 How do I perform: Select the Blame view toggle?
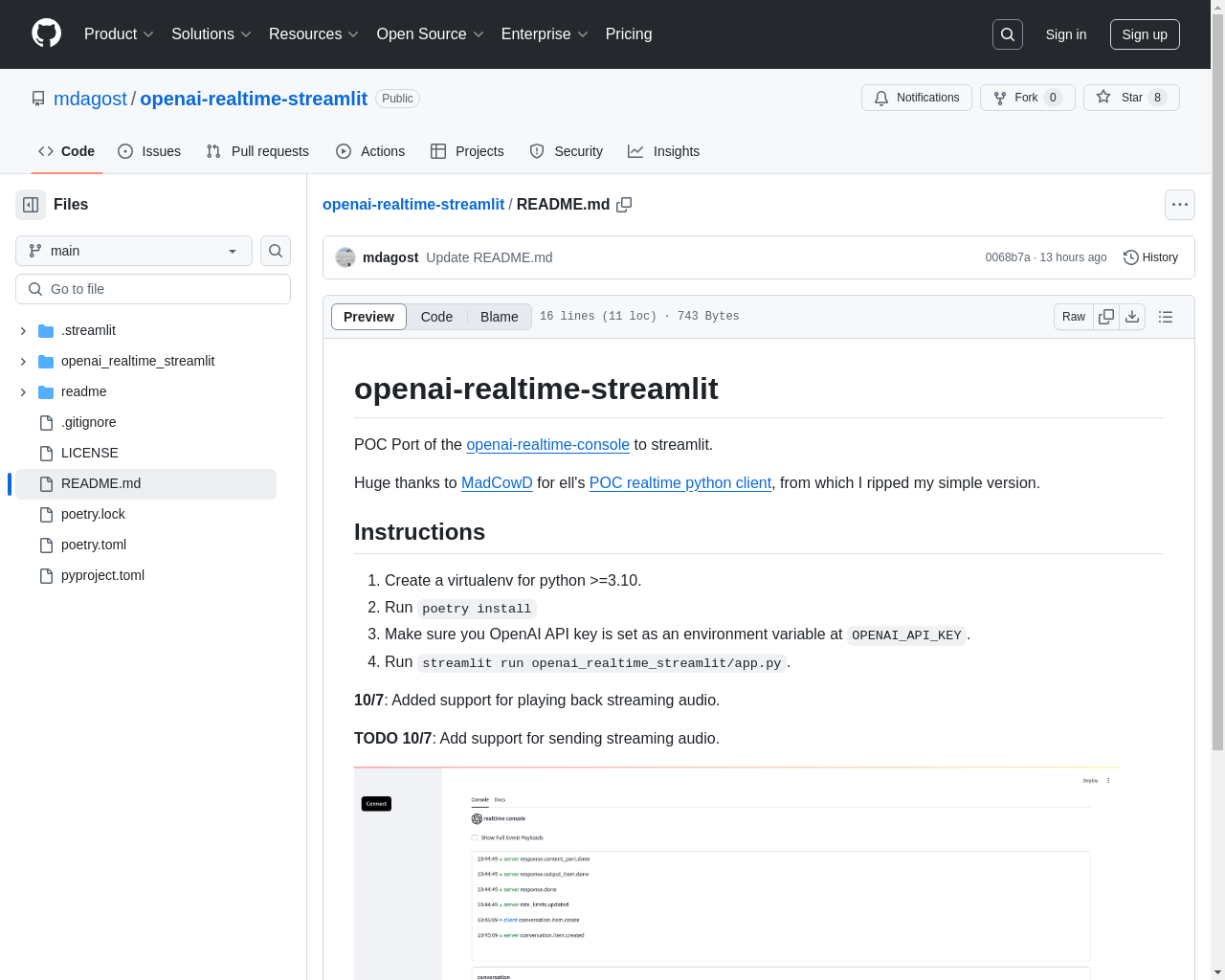click(499, 317)
